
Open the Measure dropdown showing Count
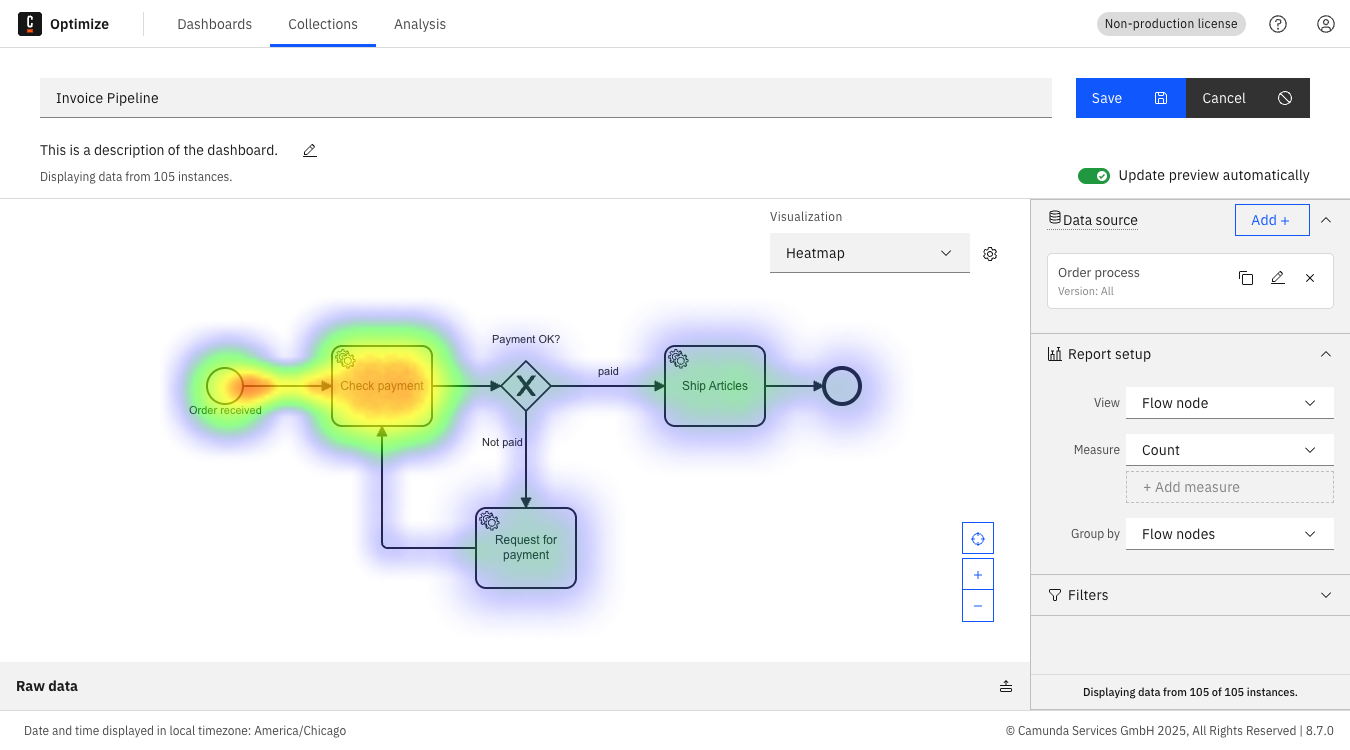point(1229,449)
